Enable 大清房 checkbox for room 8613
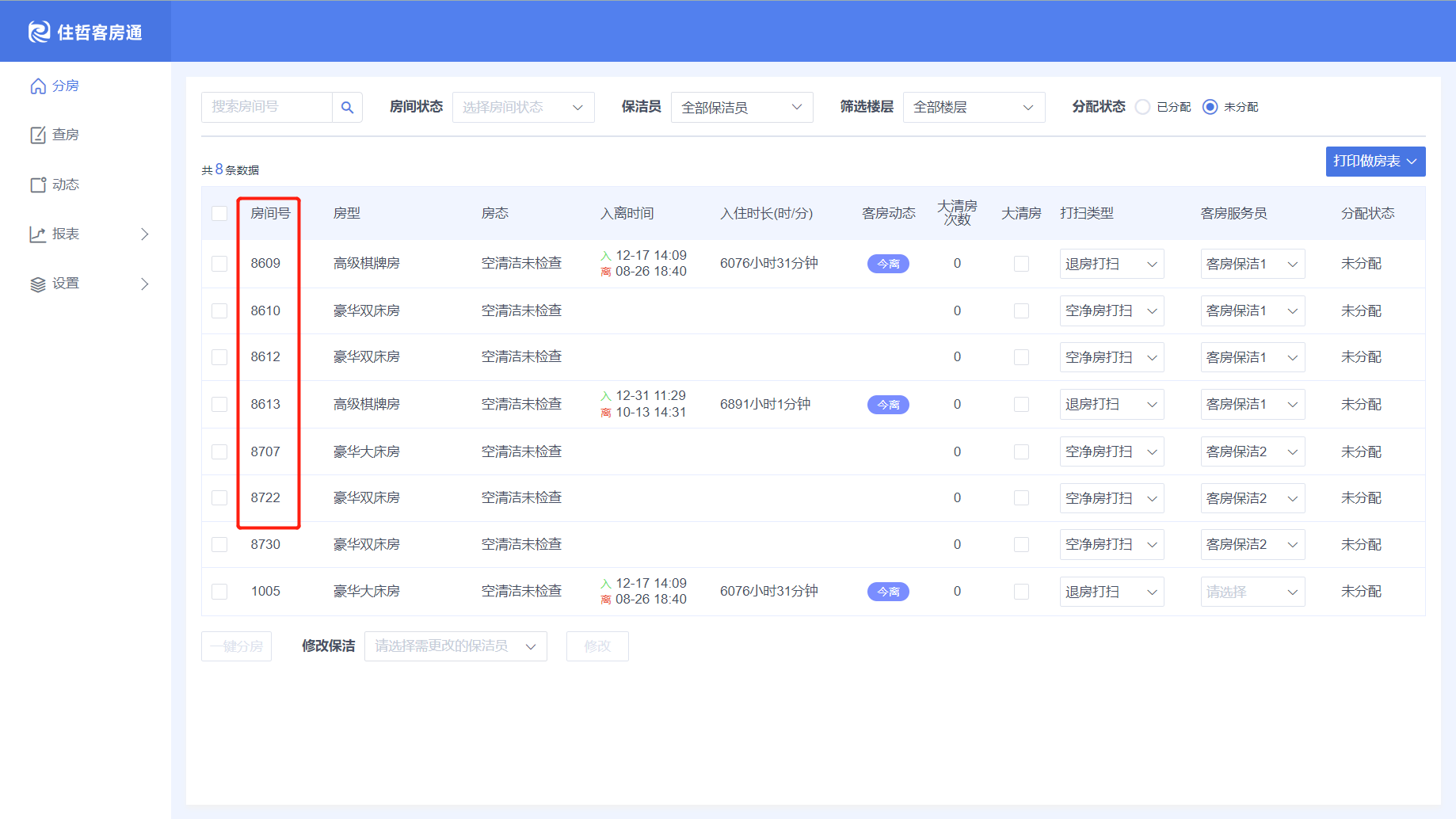 click(1022, 405)
